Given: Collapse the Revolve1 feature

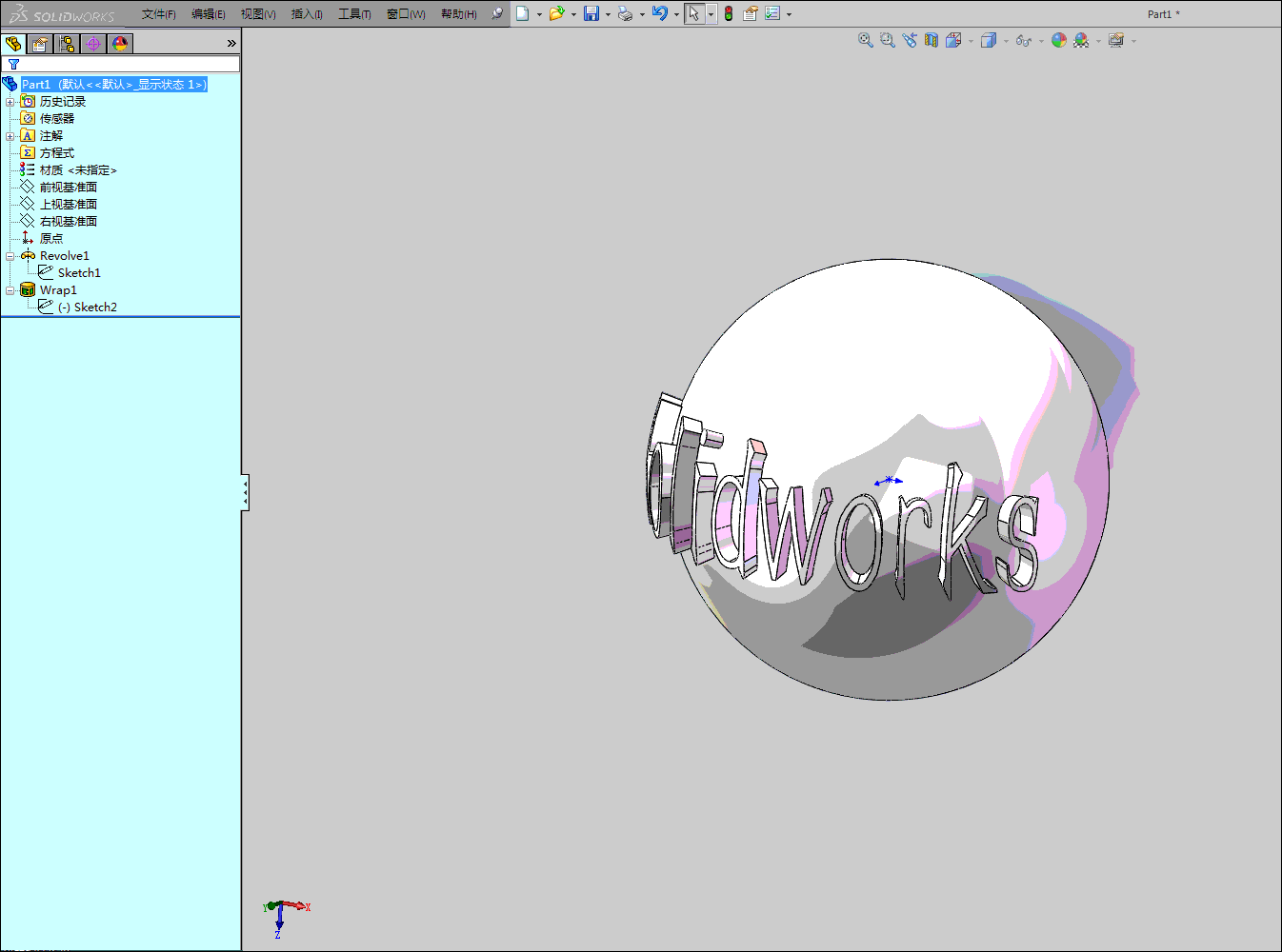Looking at the screenshot, I should (10, 256).
